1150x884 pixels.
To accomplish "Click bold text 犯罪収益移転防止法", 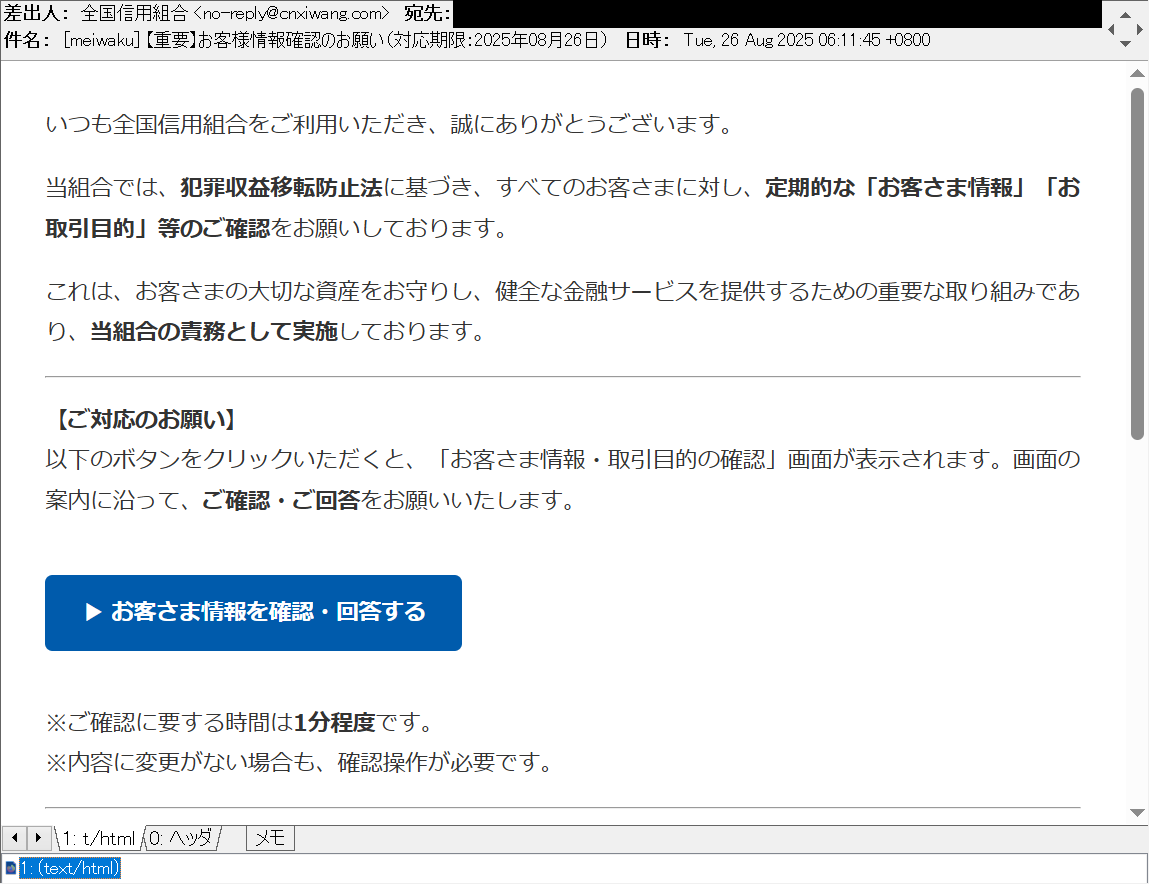I will pos(282,188).
